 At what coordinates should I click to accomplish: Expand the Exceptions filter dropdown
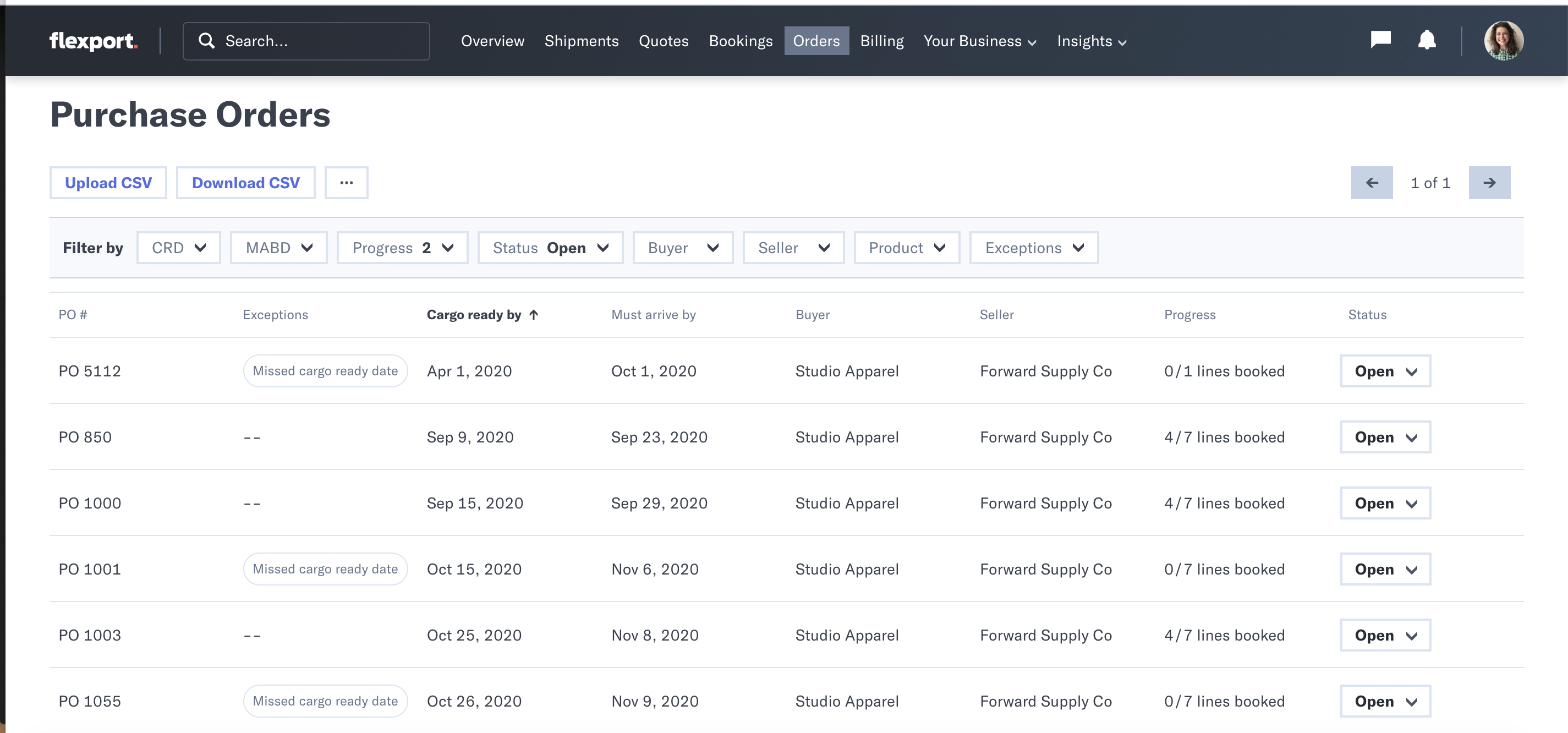click(x=1034, y=248)
